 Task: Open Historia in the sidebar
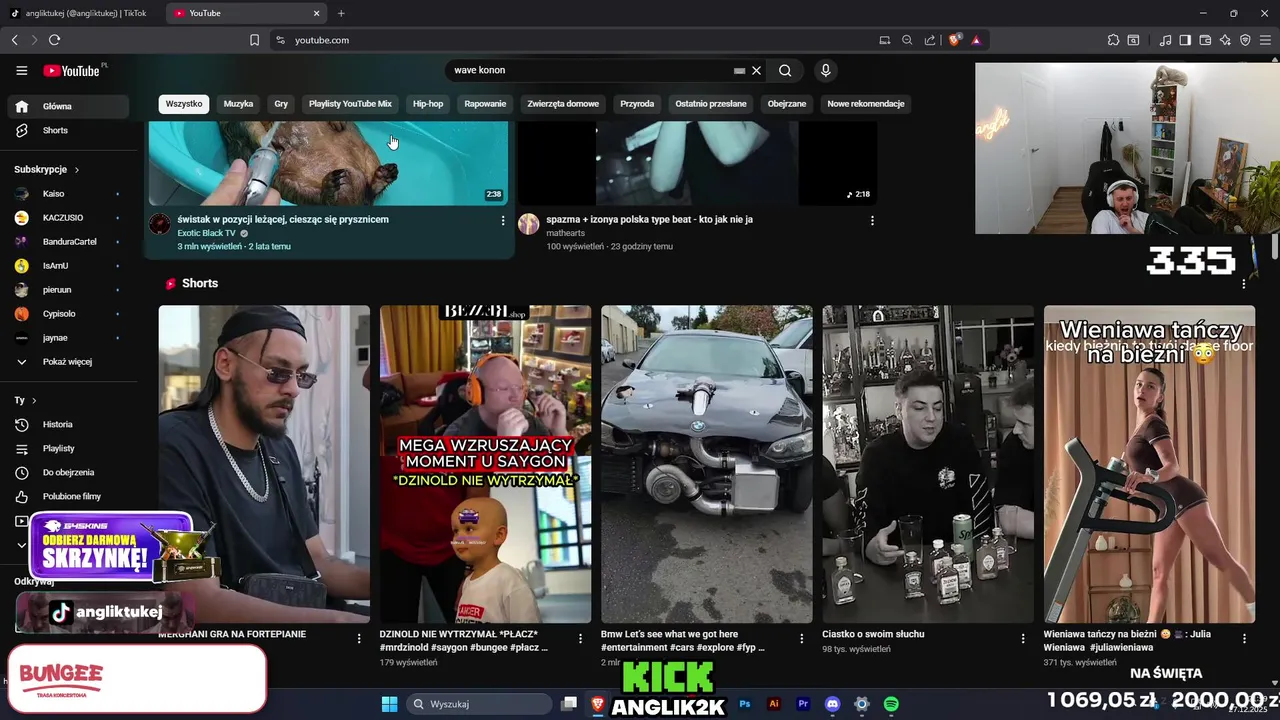click(x=68, y=424)
